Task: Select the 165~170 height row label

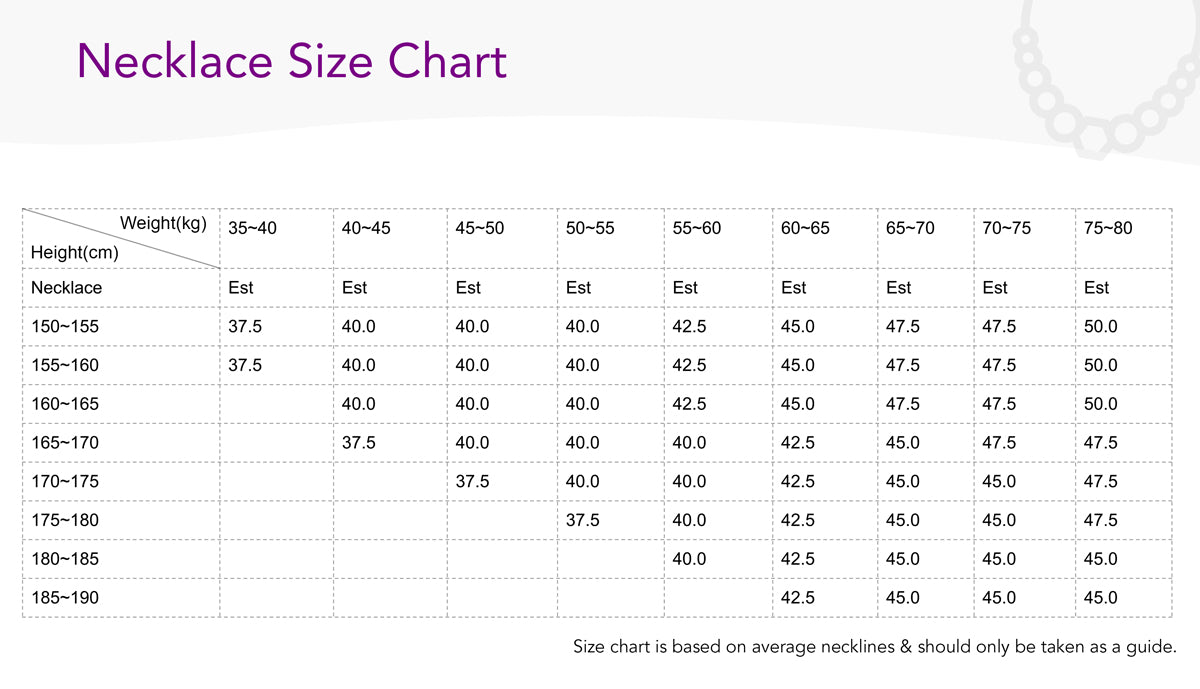Action: pos(65,443)
